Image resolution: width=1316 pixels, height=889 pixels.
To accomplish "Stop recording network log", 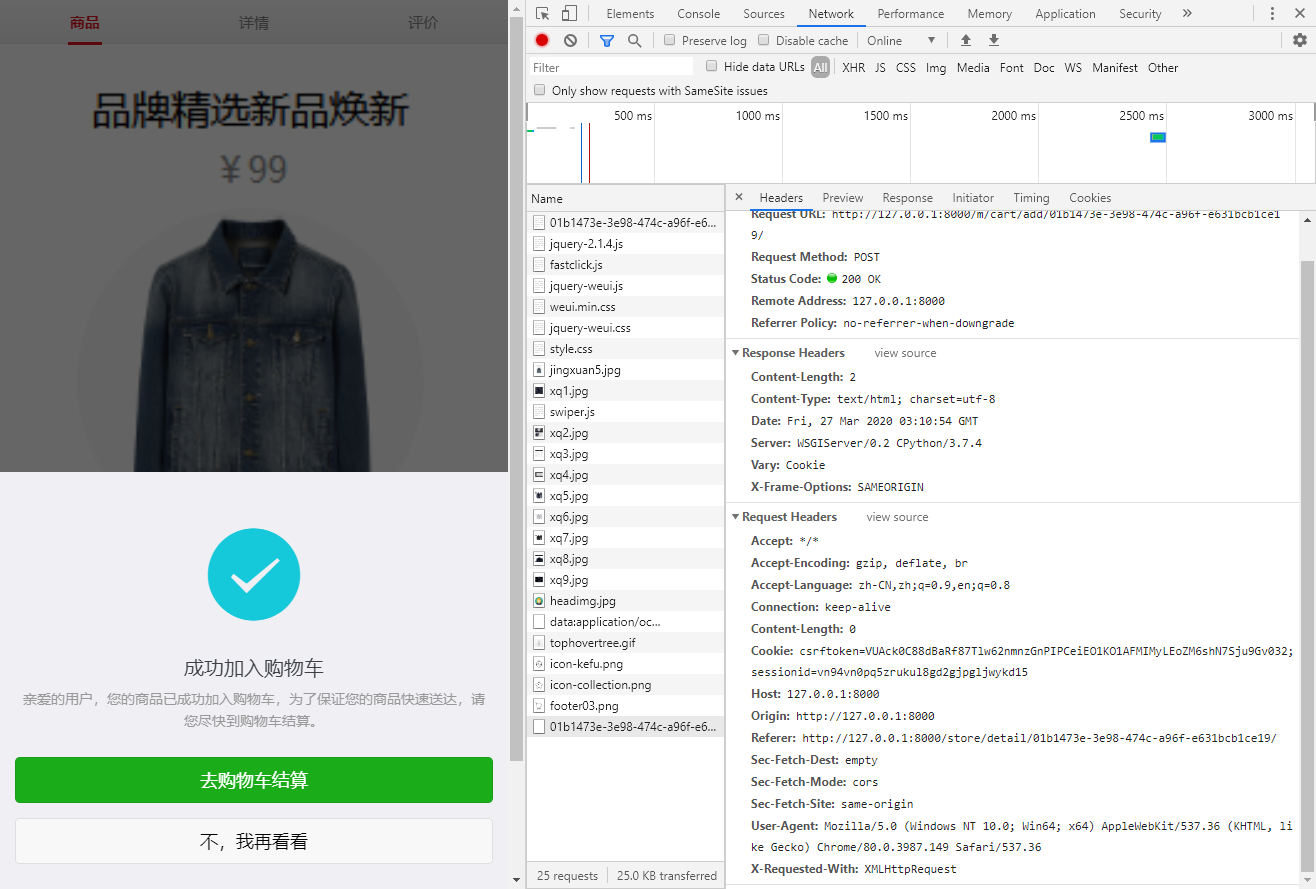I will (x=542, y=41).
